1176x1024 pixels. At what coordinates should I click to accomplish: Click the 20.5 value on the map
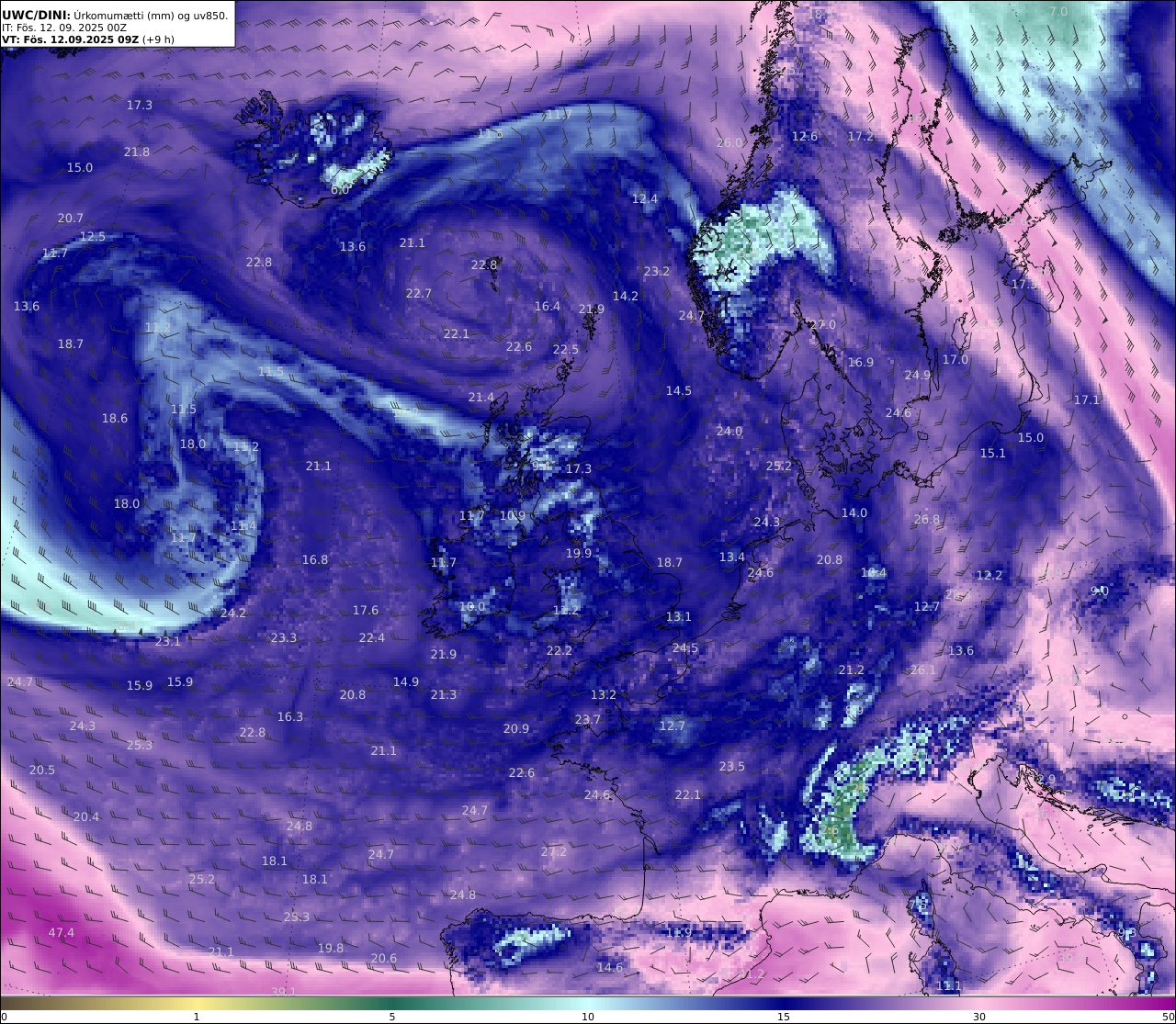42,770
